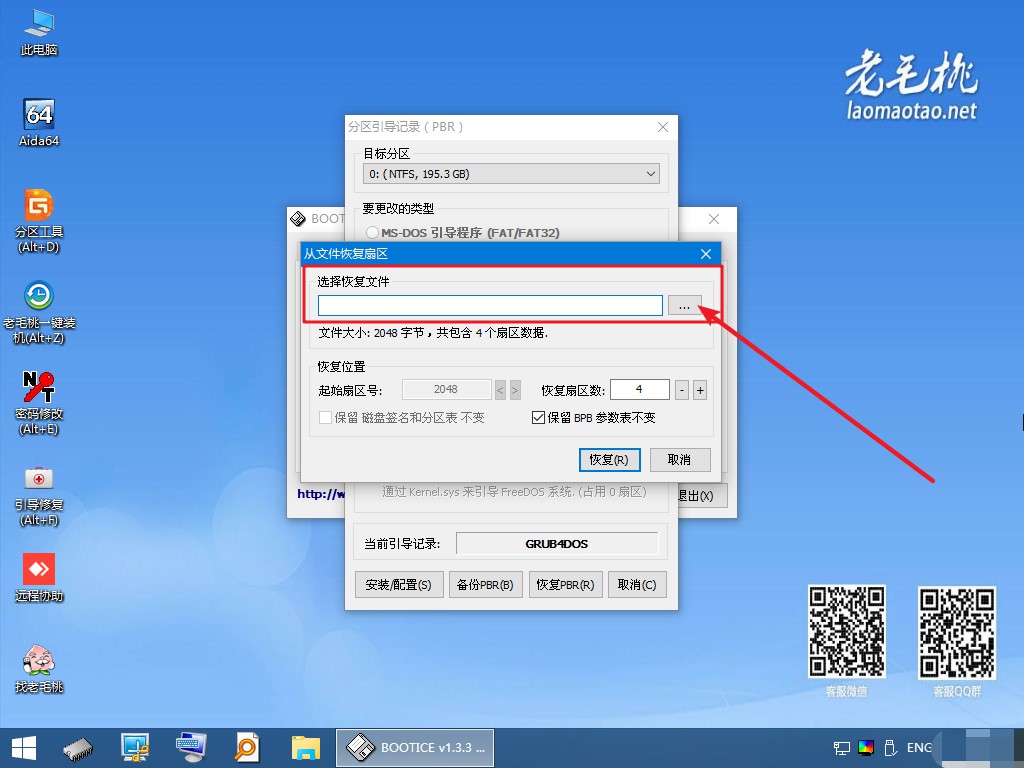Image resolution: width=1024 pixels, height=768 pixels.
Task: Click the right arrow beside 起始扇区号
Action: coord(515,391)
